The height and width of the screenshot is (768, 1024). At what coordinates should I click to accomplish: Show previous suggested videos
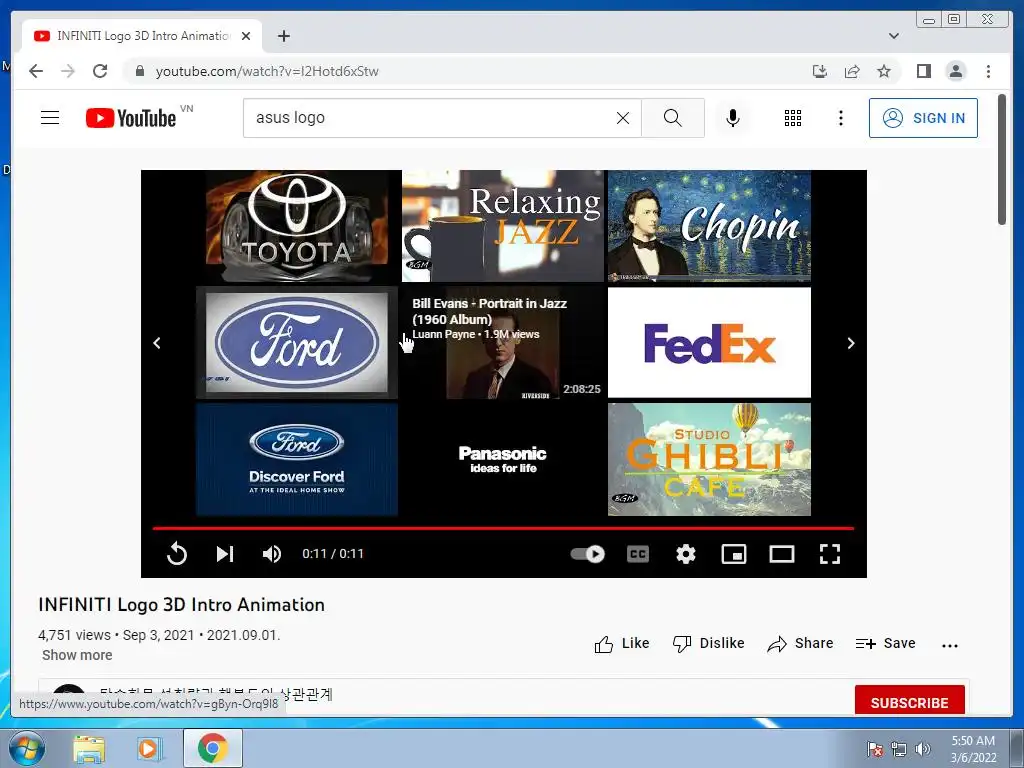[157, 343]
